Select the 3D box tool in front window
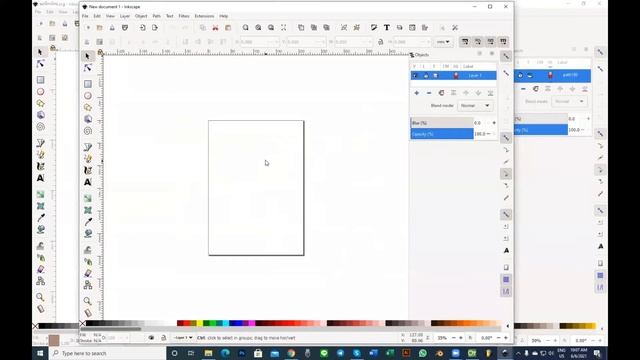Viewport: 640px width, 360px height. click(88, 119)
